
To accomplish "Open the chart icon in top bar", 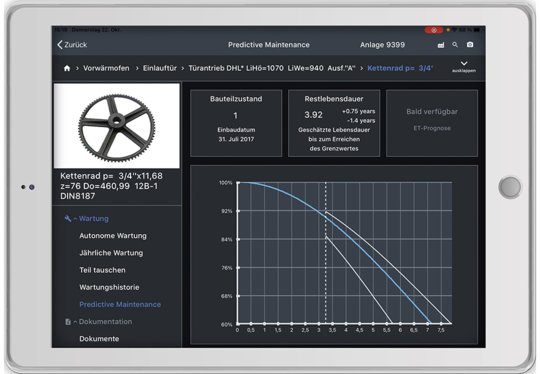I will coord(440,45).
